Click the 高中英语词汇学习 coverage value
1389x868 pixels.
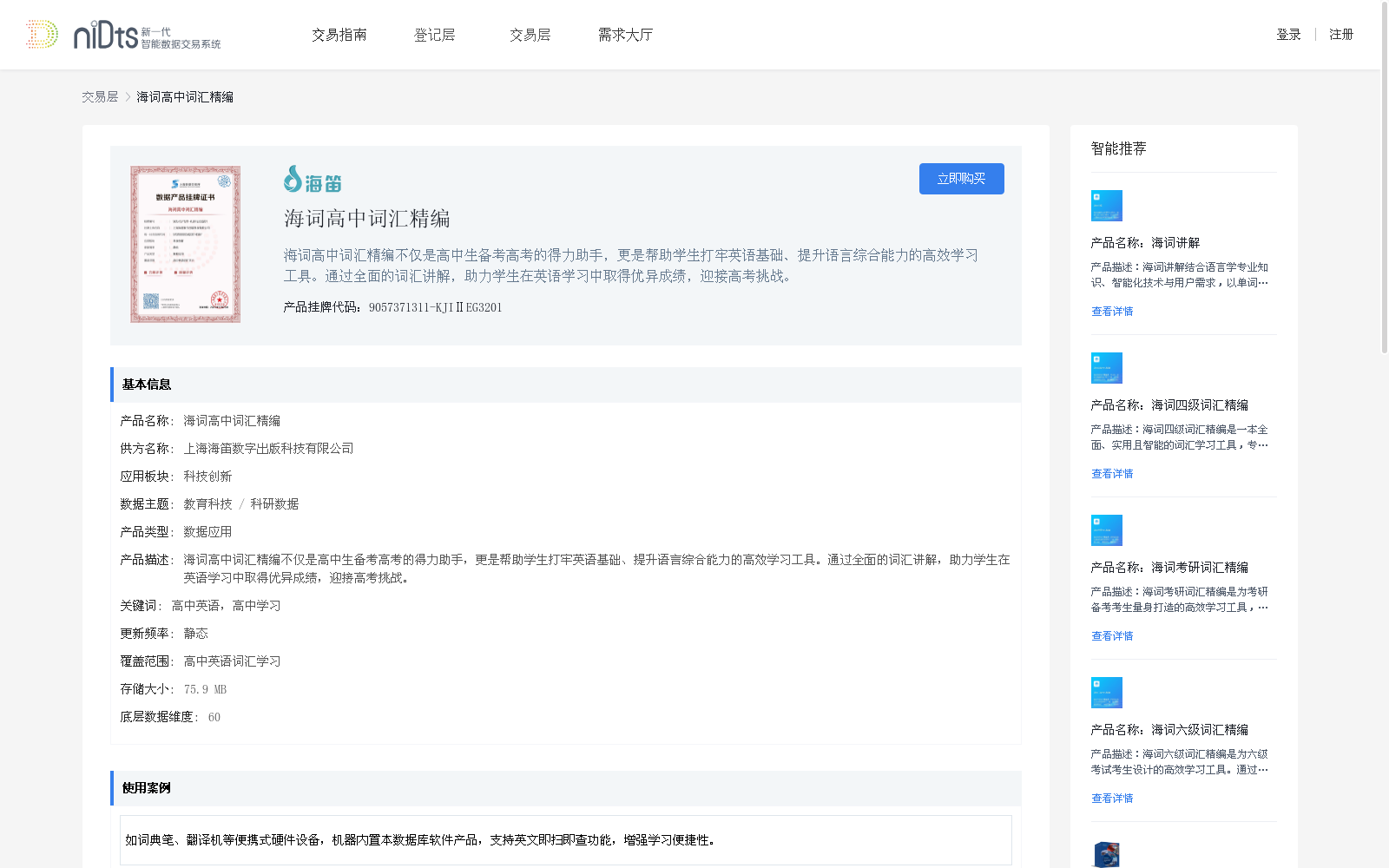tap(232, 661)
